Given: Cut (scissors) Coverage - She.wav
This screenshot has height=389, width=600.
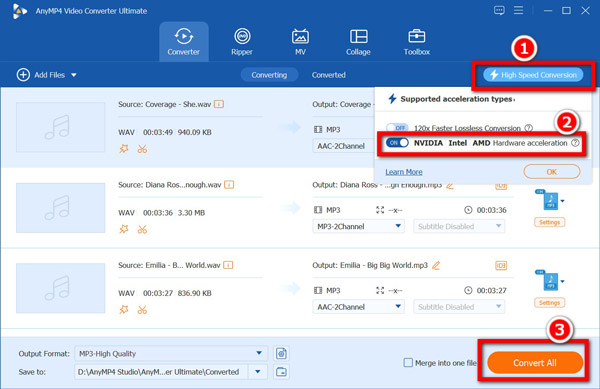Looking at the screenshot, I should [x=142, y=149].
